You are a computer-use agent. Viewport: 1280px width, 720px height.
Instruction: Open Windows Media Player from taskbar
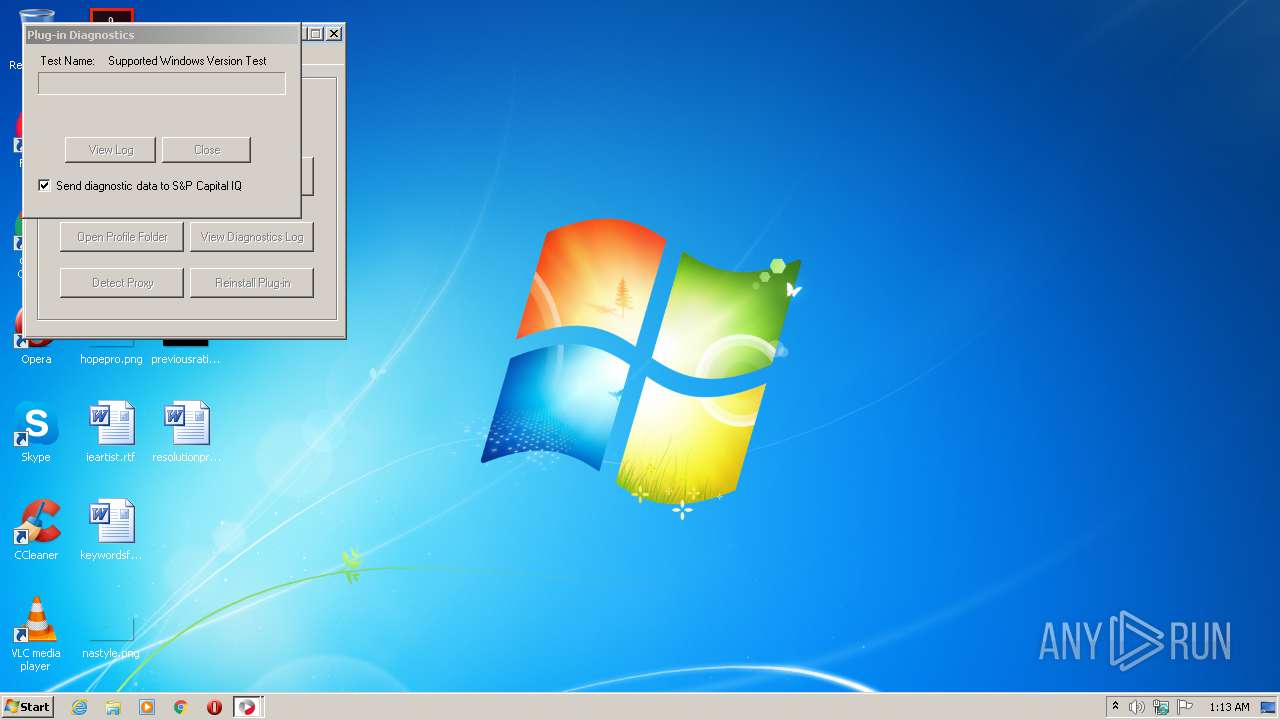(147, 707)
